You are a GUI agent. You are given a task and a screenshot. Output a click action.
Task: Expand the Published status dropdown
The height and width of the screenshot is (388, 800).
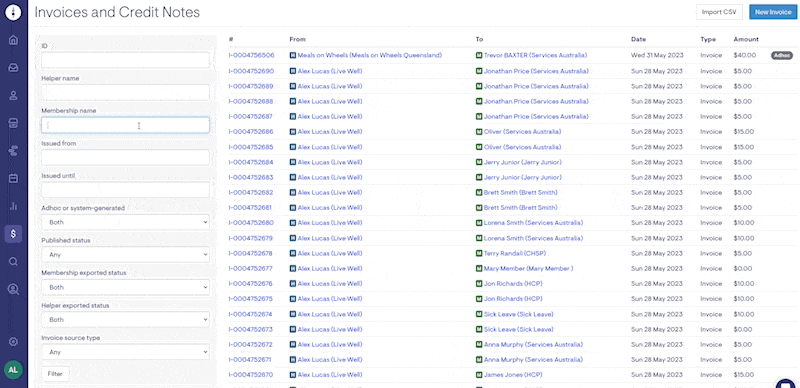coord(125,254)
